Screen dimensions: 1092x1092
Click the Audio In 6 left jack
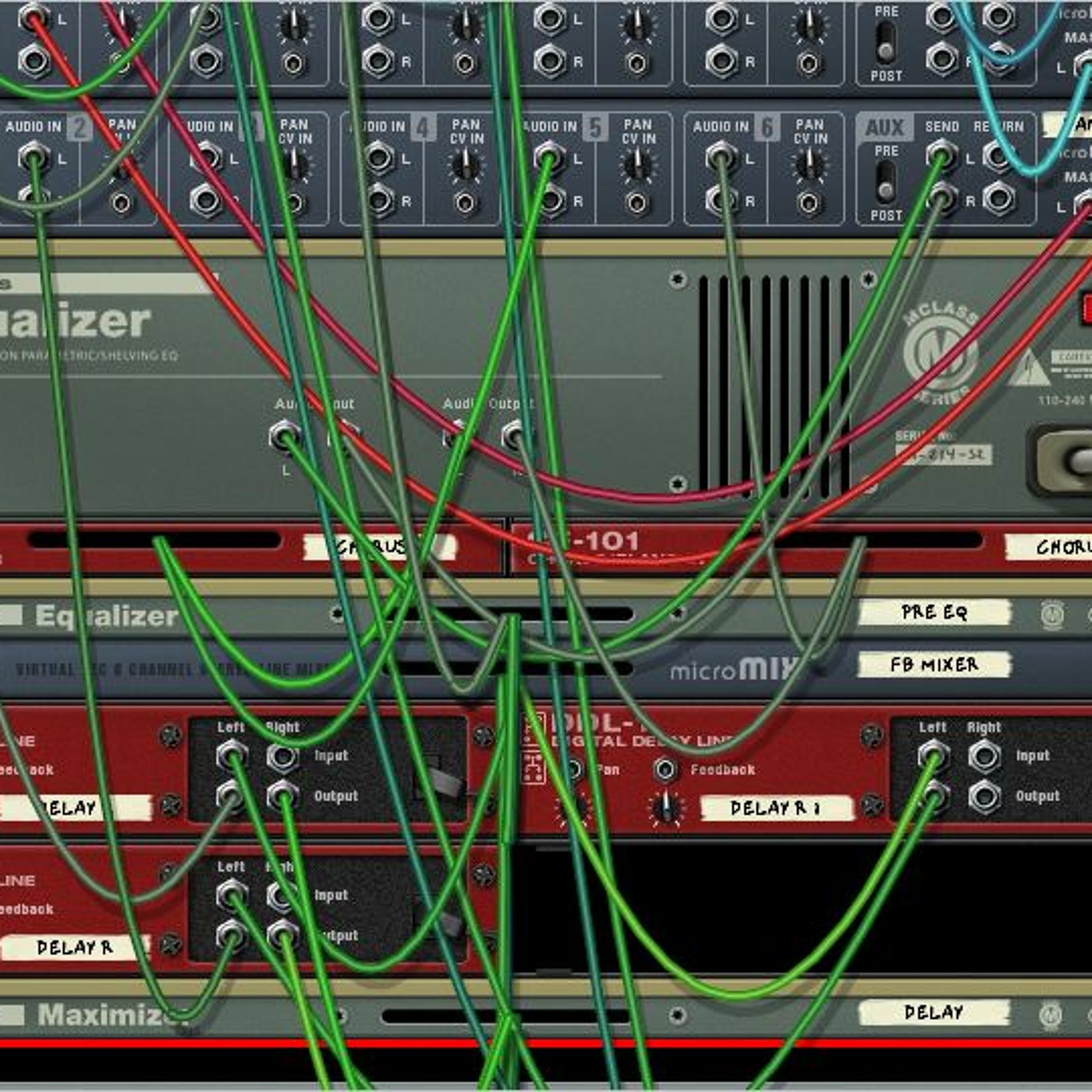722,158
